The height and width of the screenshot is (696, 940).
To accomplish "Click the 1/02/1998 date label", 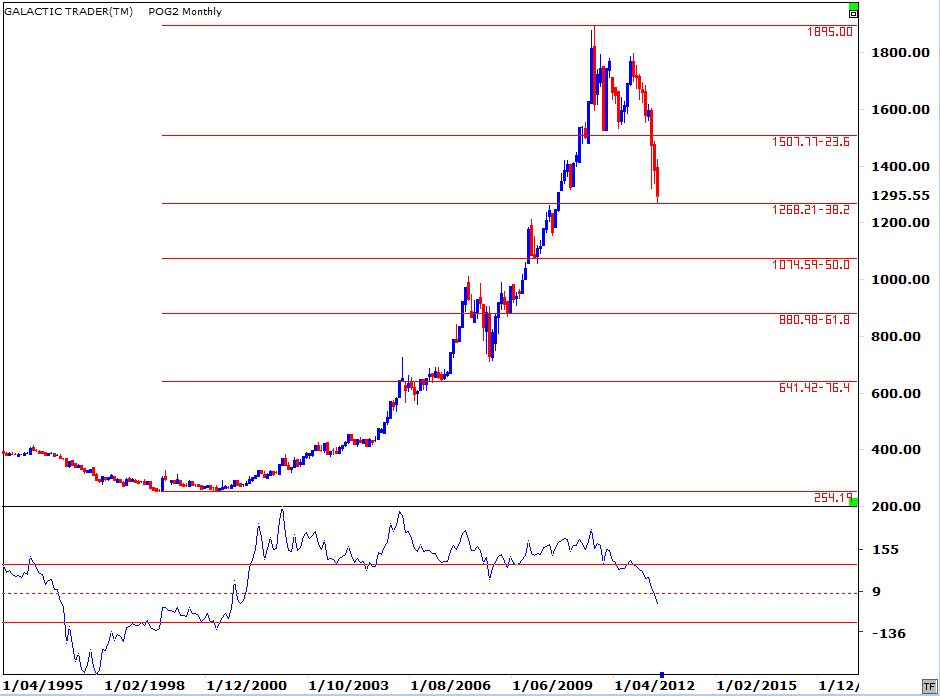I will 144,685.
